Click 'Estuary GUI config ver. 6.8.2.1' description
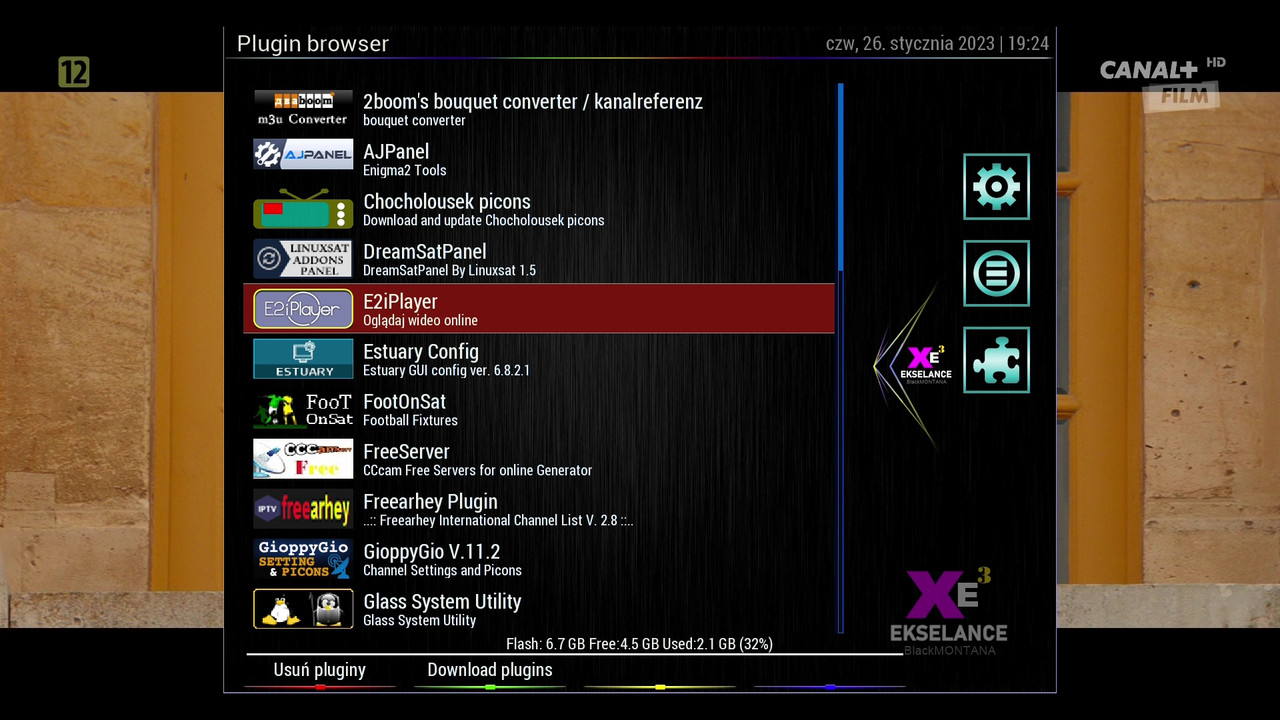This screenshot has height=720, width=1280. pos(446,370)
